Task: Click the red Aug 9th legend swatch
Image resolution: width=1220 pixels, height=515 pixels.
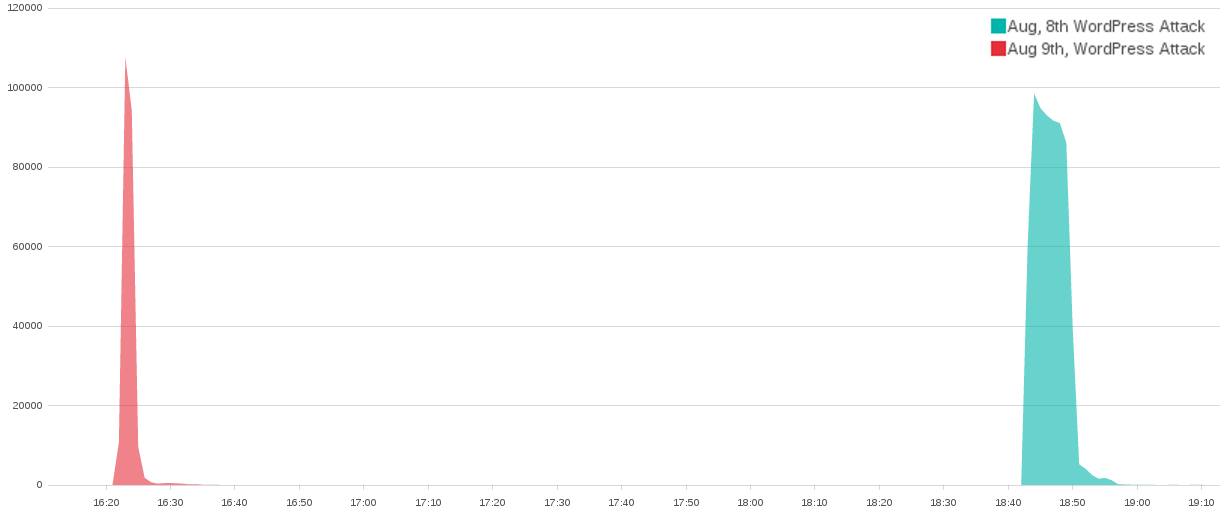Action: coord(998,49)
